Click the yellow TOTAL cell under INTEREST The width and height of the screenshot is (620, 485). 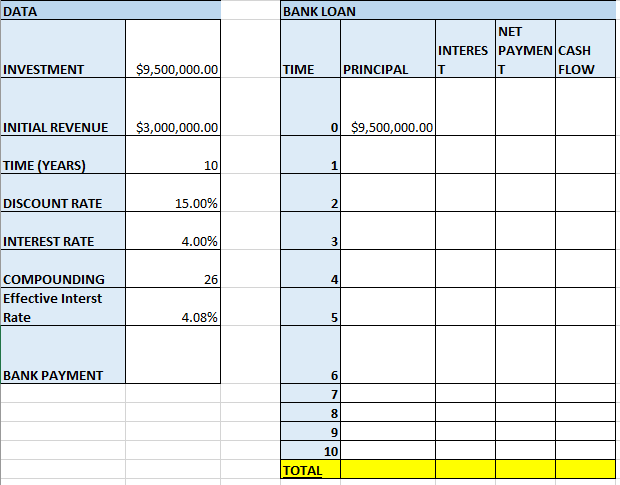(465, 469)
